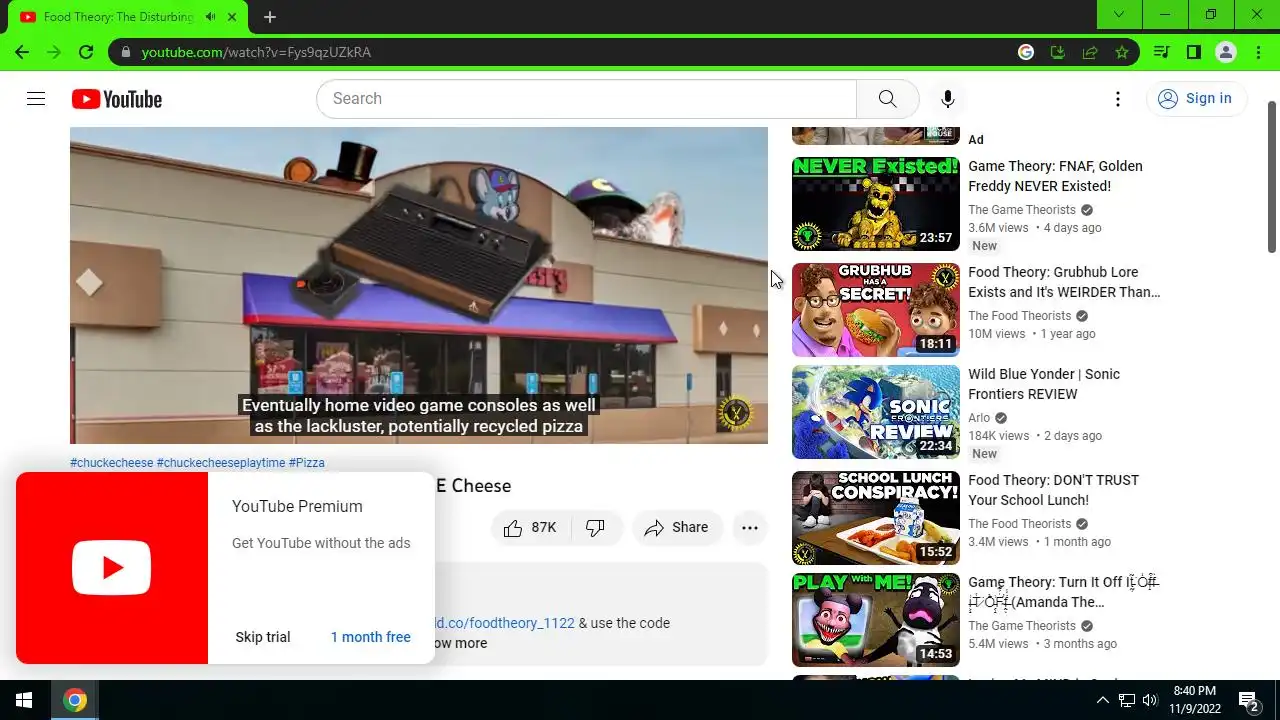1280x720 pixels.
Task: Open the #chuckecheese hashtag
Action: point(112,463)
